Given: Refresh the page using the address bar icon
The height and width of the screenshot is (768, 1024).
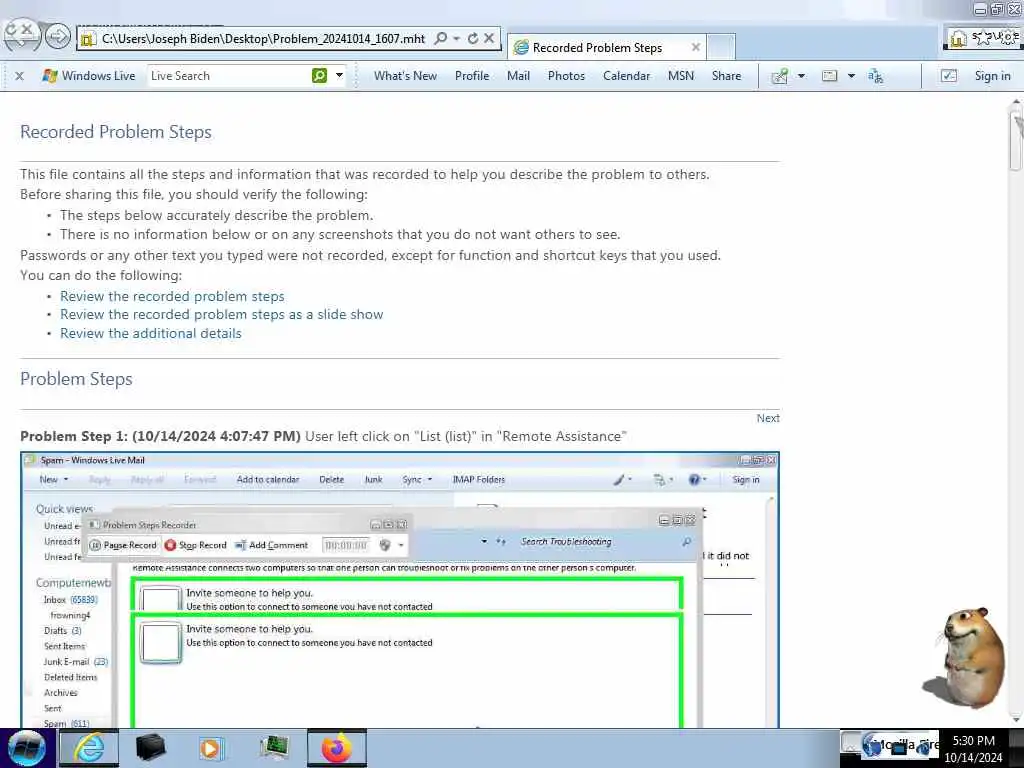Looking at the screenshot, I should [473, 39].
